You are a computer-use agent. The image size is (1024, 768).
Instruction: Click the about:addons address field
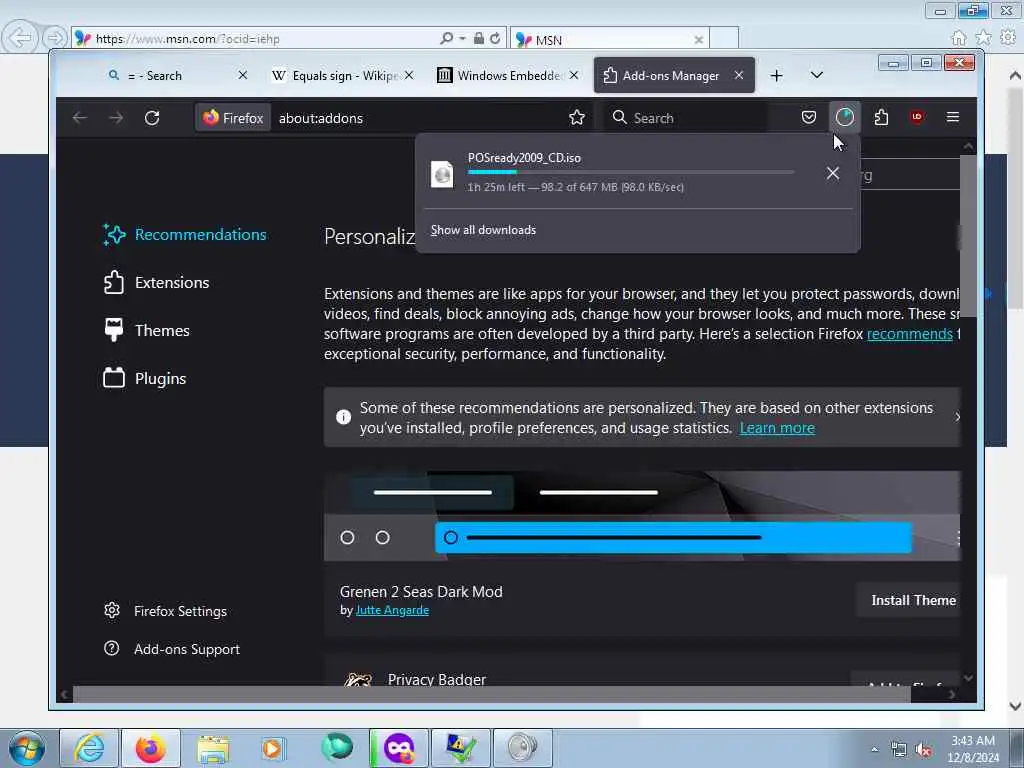418,118
